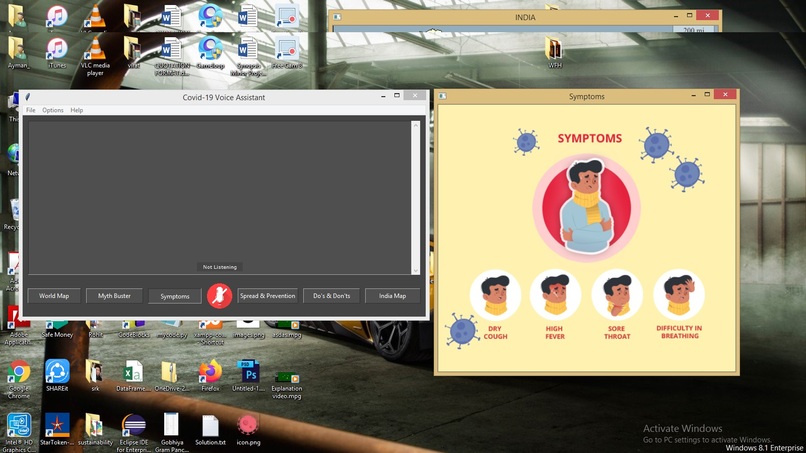The height and width of the screenshot is (453, 806).
Task: Open the File menu
Action: click(31, 110)
